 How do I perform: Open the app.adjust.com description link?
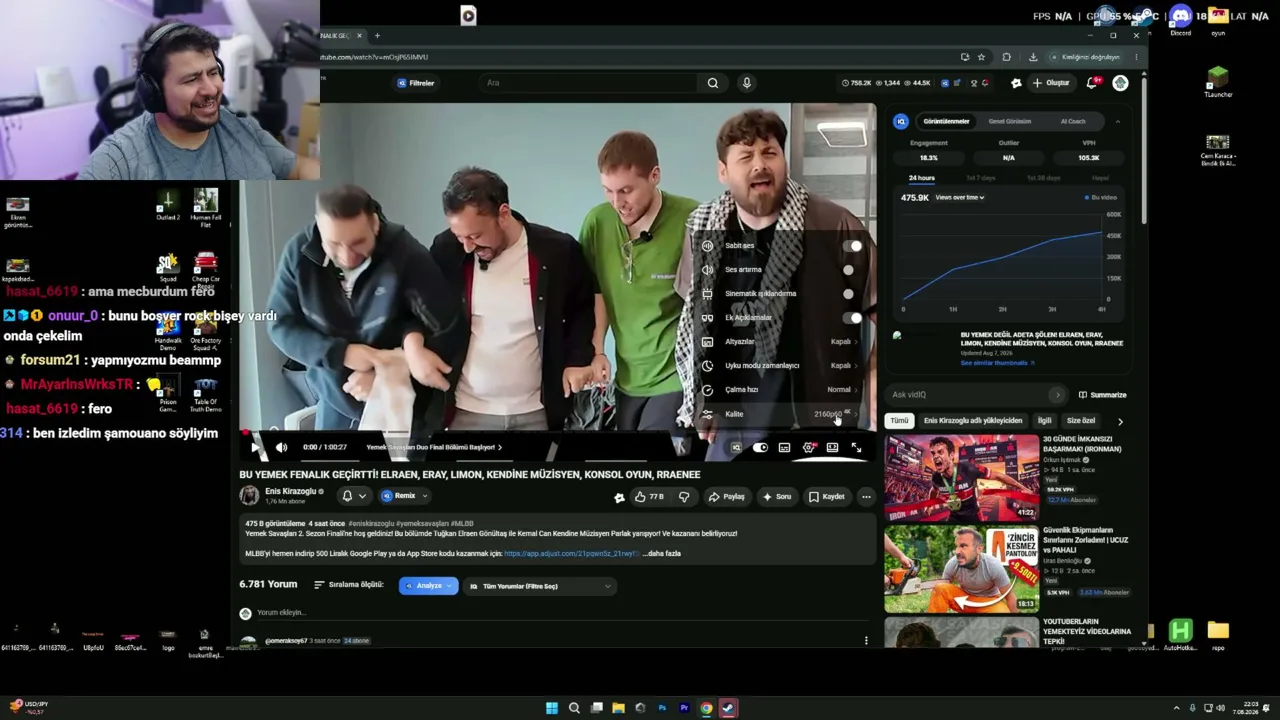tap(570, 554)
